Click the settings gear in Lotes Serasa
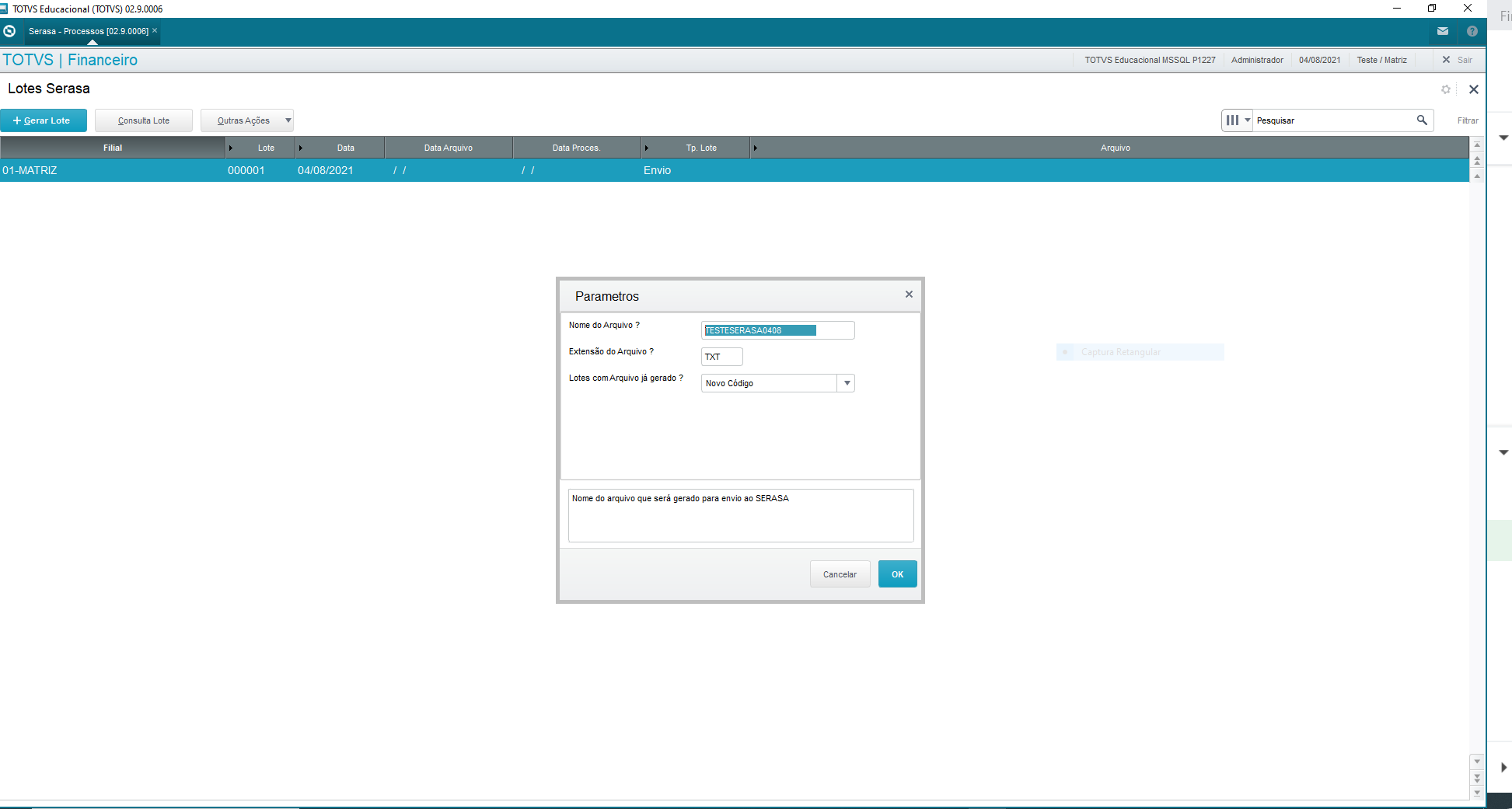 1446,89
